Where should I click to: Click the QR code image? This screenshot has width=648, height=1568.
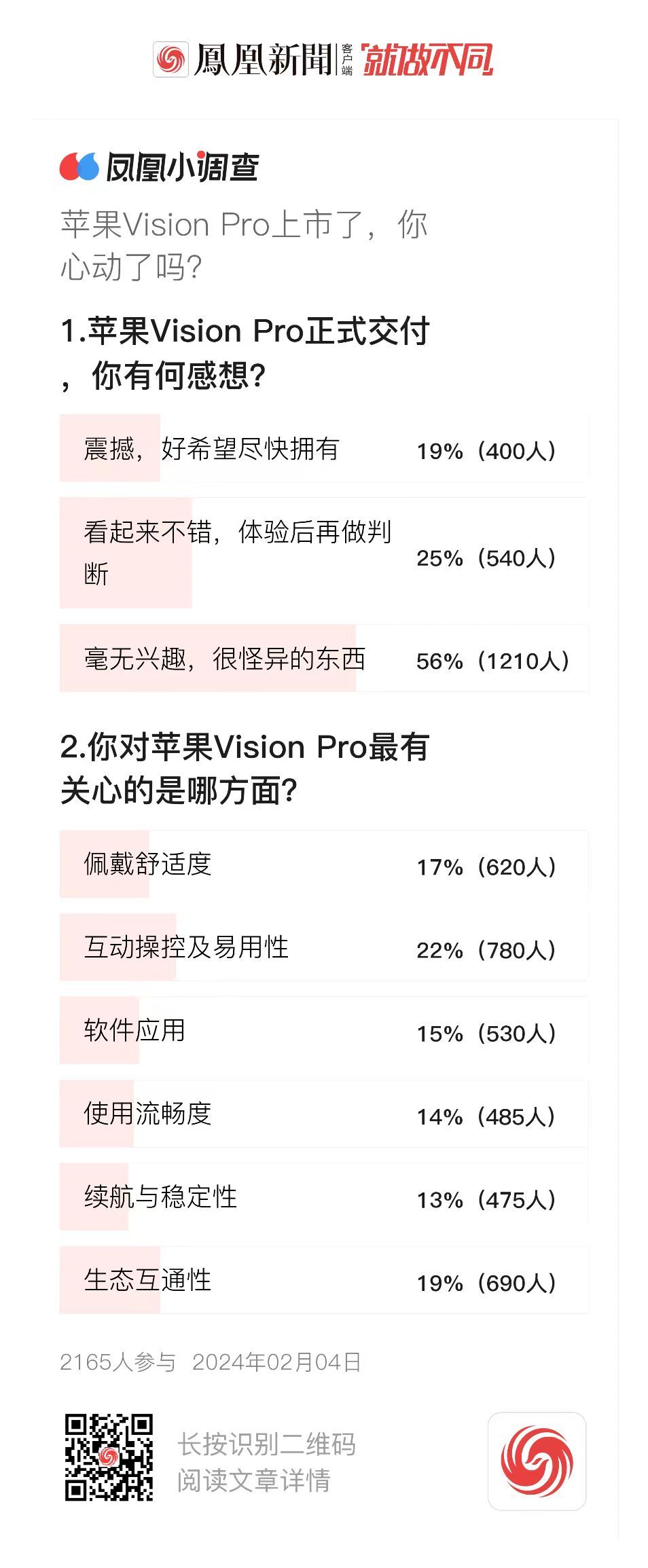(109, 1457)
